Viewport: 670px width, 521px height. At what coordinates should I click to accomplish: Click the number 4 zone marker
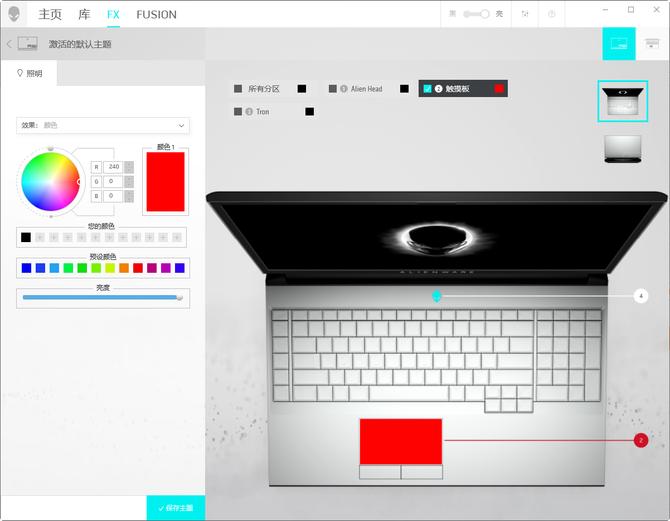(x=641, y=296)
